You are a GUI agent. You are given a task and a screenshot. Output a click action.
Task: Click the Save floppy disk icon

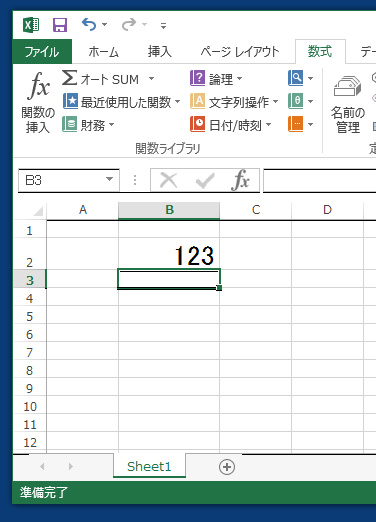(60, 25)
